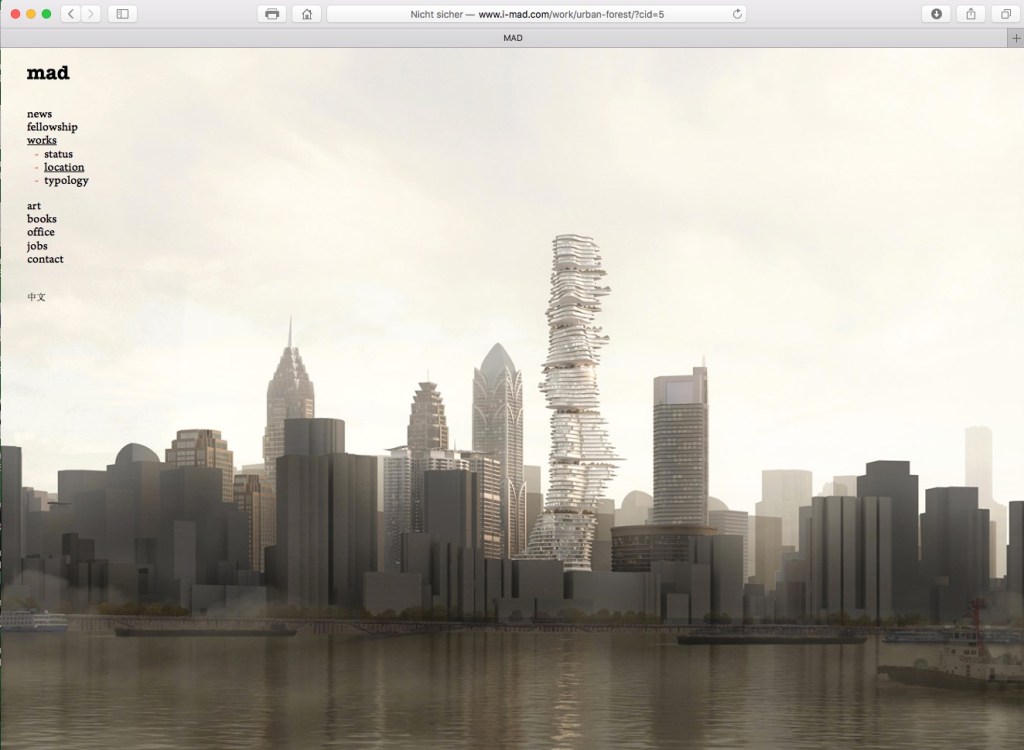Viewport: 1024px width, 750px height.
Task: Click the mad logo
Action: point(48,73)
